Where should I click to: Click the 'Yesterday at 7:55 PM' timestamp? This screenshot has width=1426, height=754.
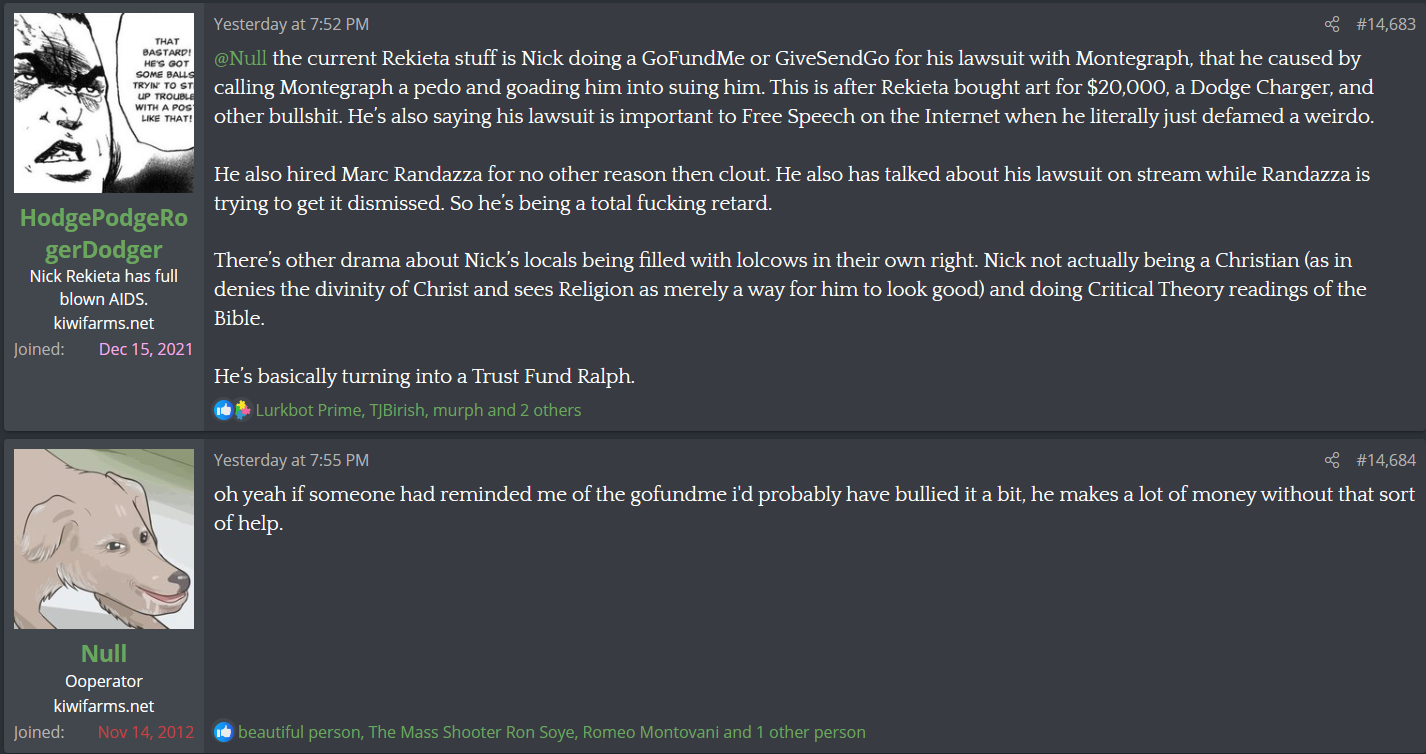(291, 460)
